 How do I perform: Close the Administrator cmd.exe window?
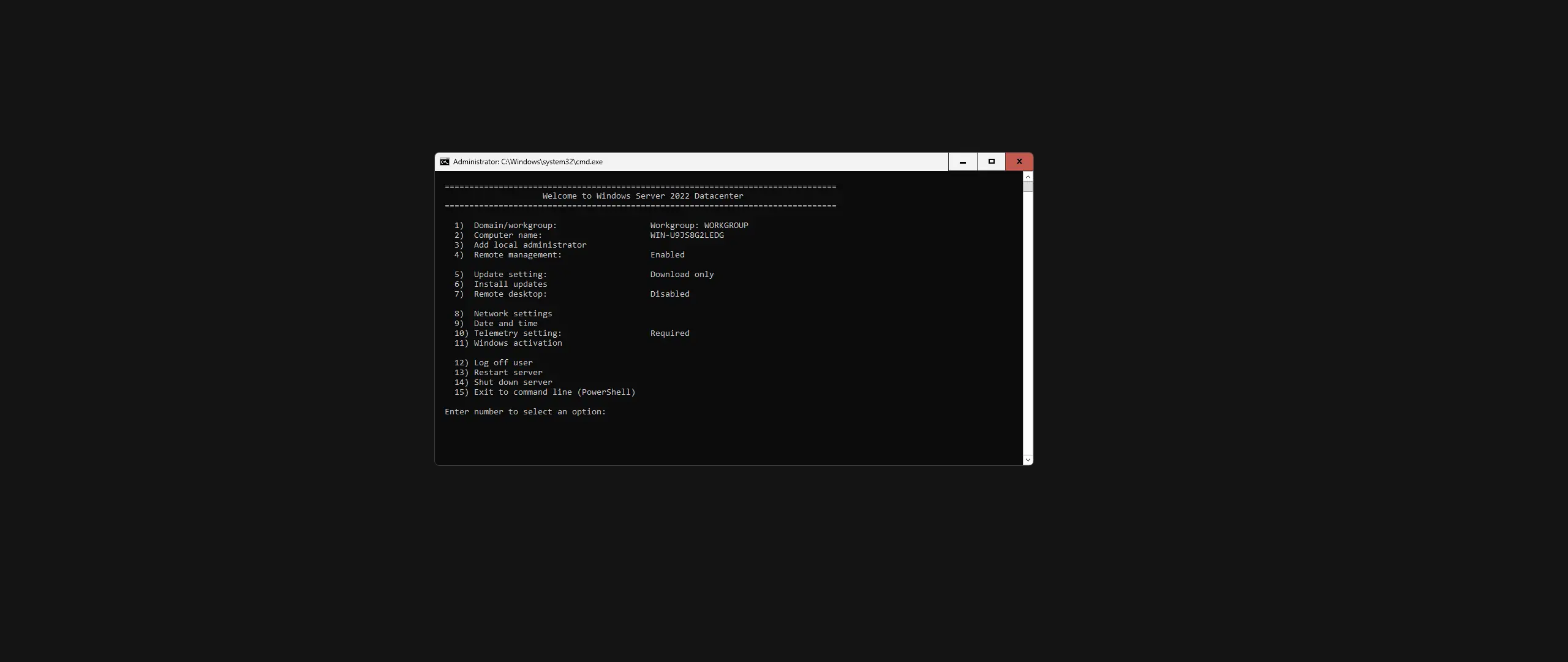point(1019,162)
